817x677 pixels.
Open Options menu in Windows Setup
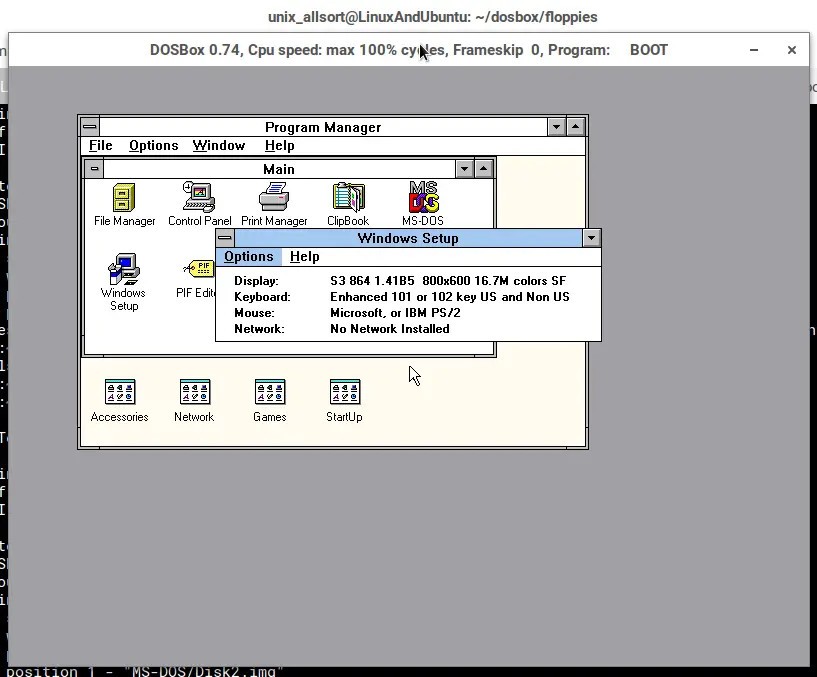click(249, 256)
